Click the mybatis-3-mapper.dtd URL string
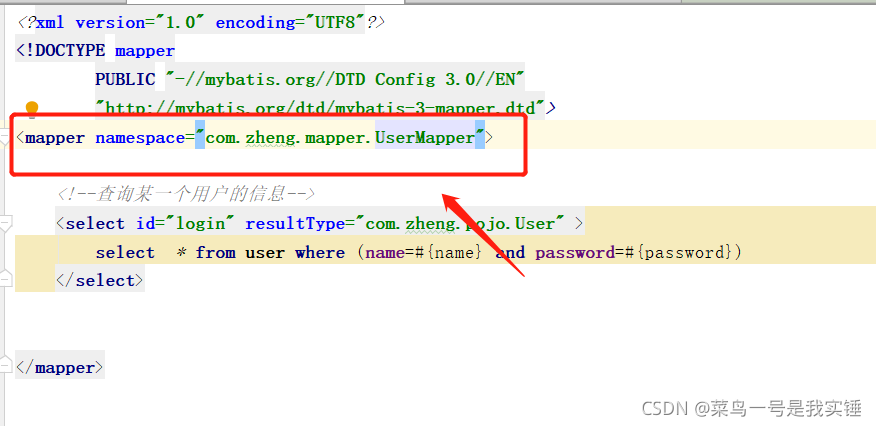This screenshot has height=426, width=876. point(320,108)
